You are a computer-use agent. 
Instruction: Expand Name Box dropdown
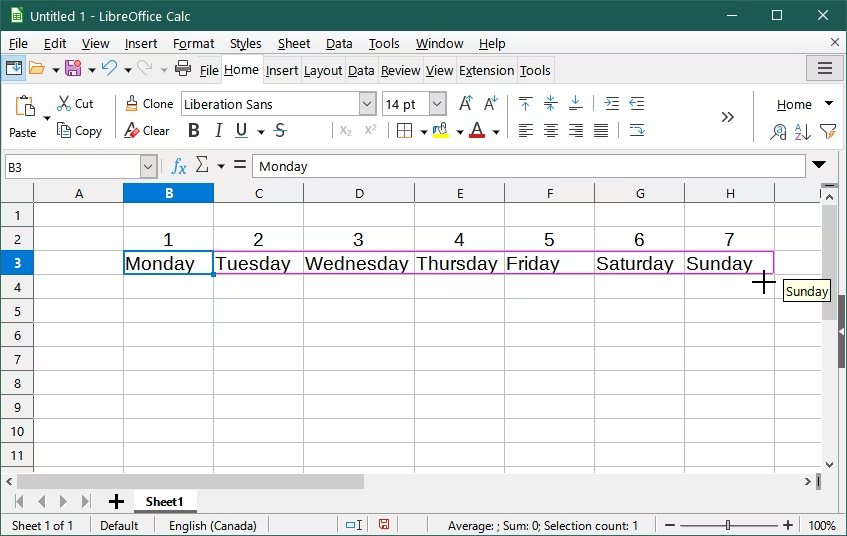click(x=148, y=167)
